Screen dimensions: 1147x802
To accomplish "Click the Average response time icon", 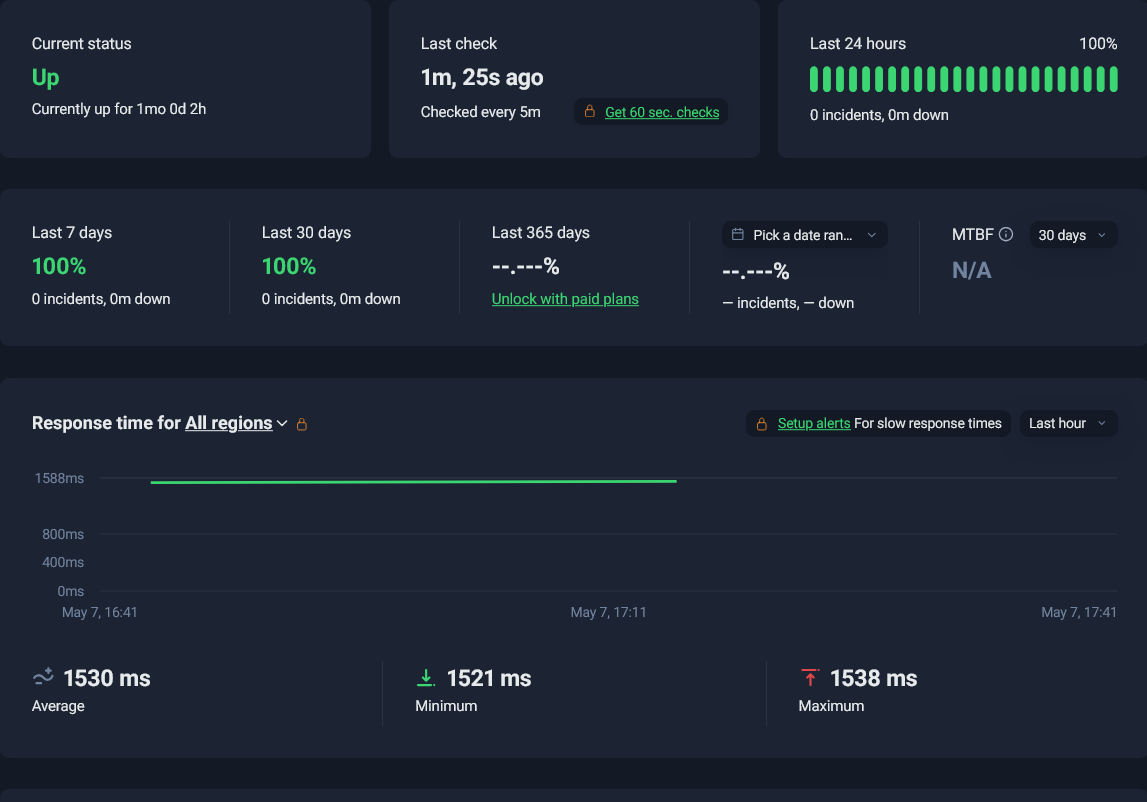I will click(43, 676).
